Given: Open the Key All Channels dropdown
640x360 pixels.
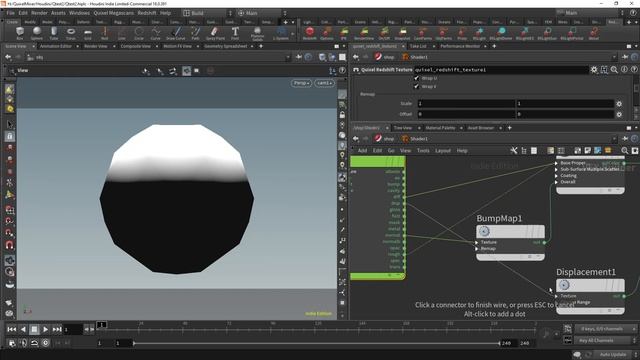Looking at the screenshot, I should pyautogui.click(x=606, y=340).
